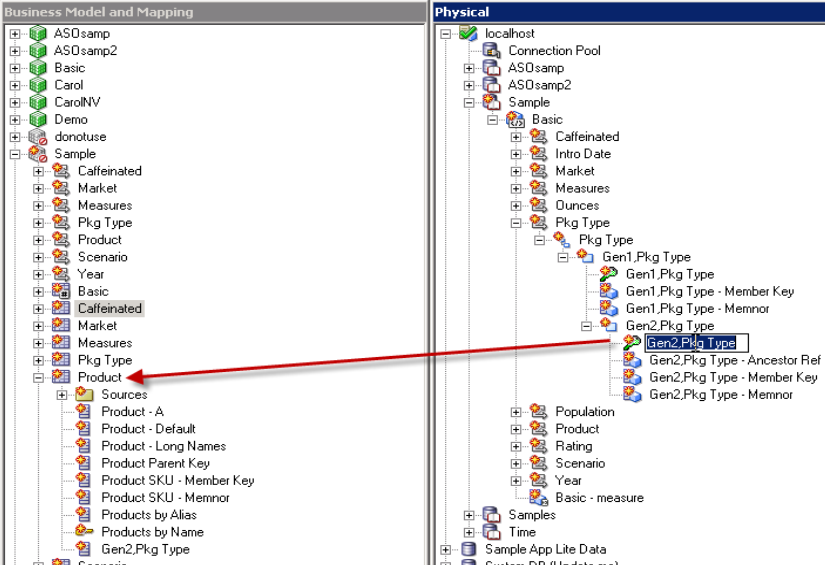Select Gen1,Pkg Type - Member Key column
This screenshot has width=825, height=565.
(709, 291)
